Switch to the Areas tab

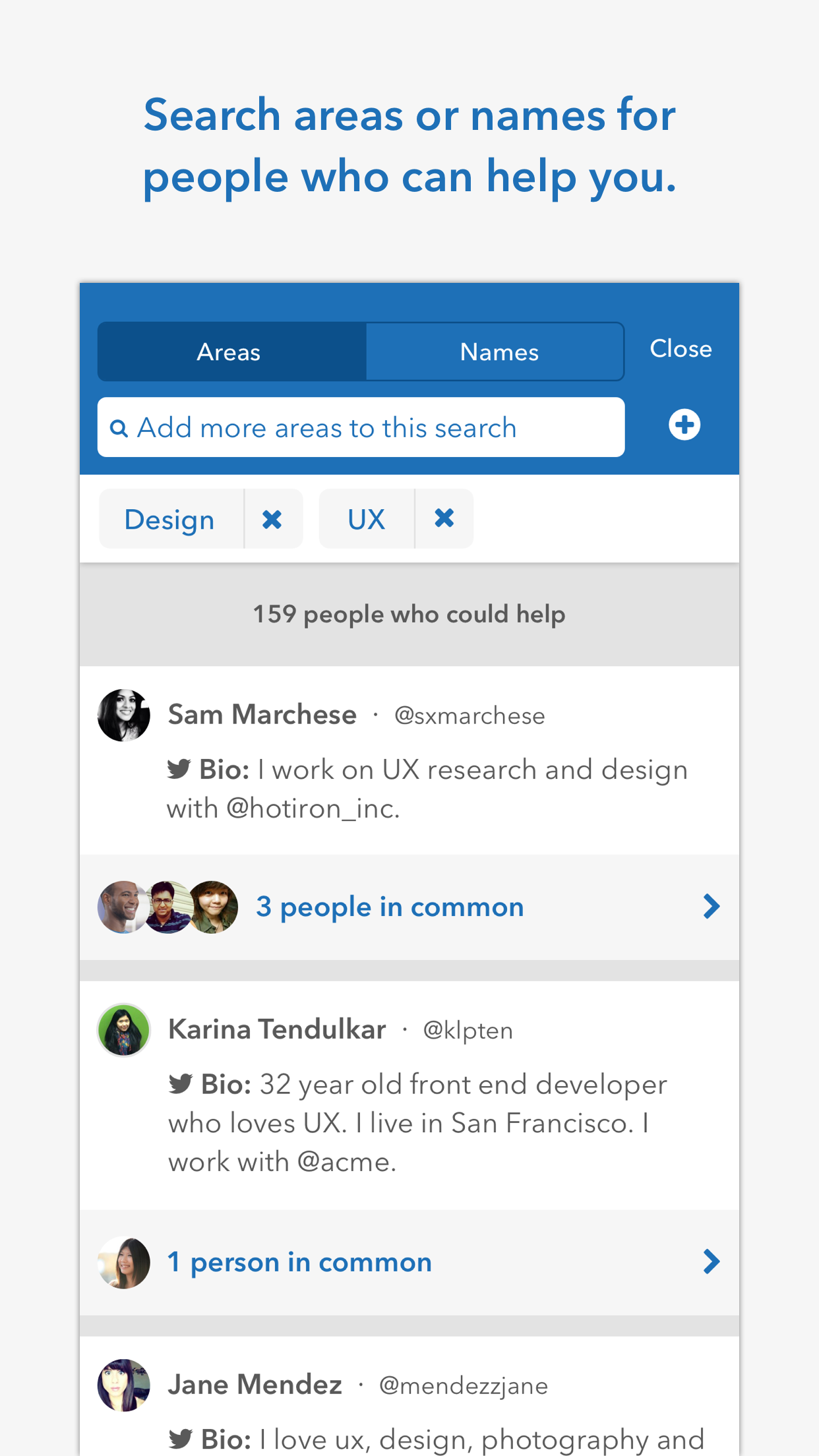[x=231, y=351]
